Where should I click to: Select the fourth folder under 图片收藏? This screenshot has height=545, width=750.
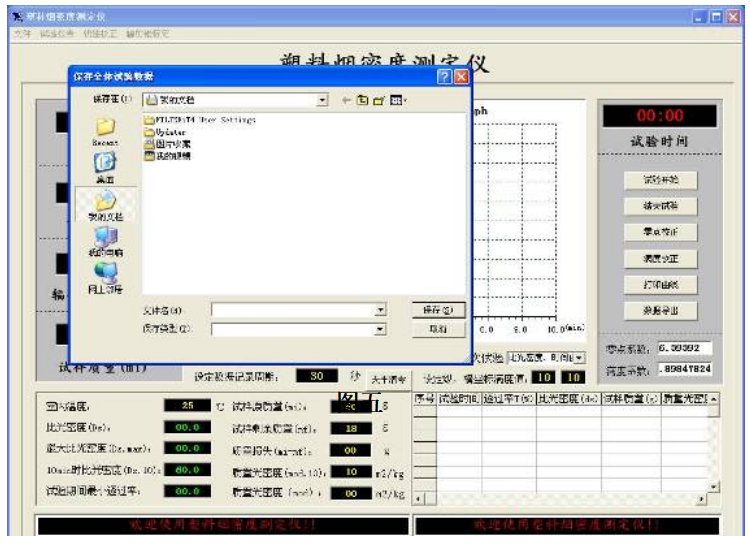click(x=167, y=156)
